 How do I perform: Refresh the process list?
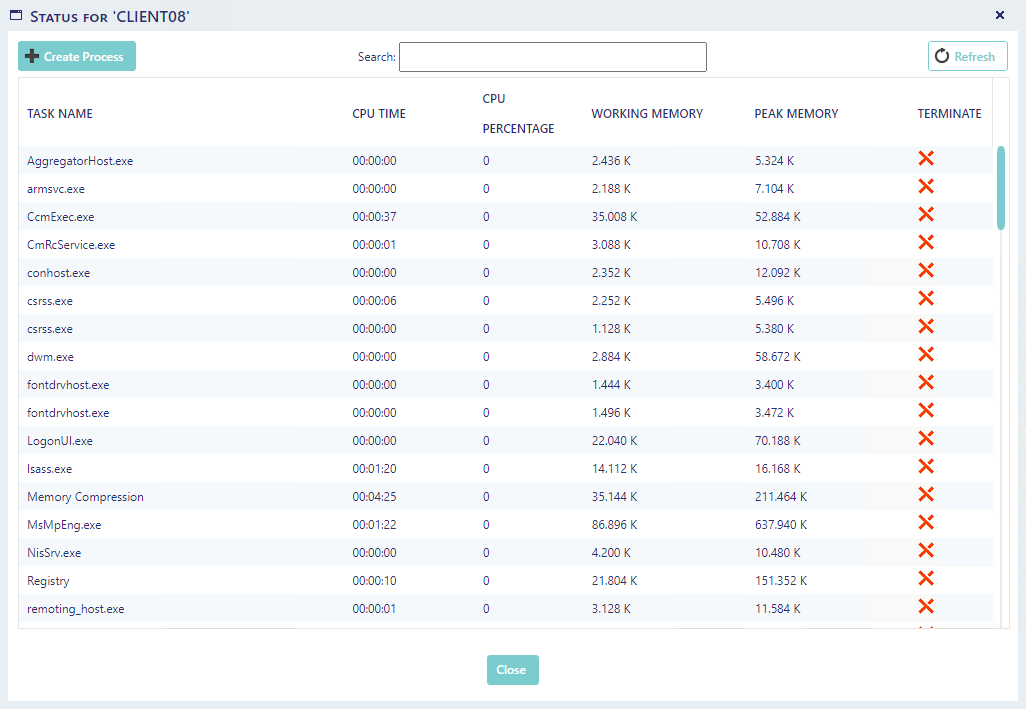[x=967, y=56]
